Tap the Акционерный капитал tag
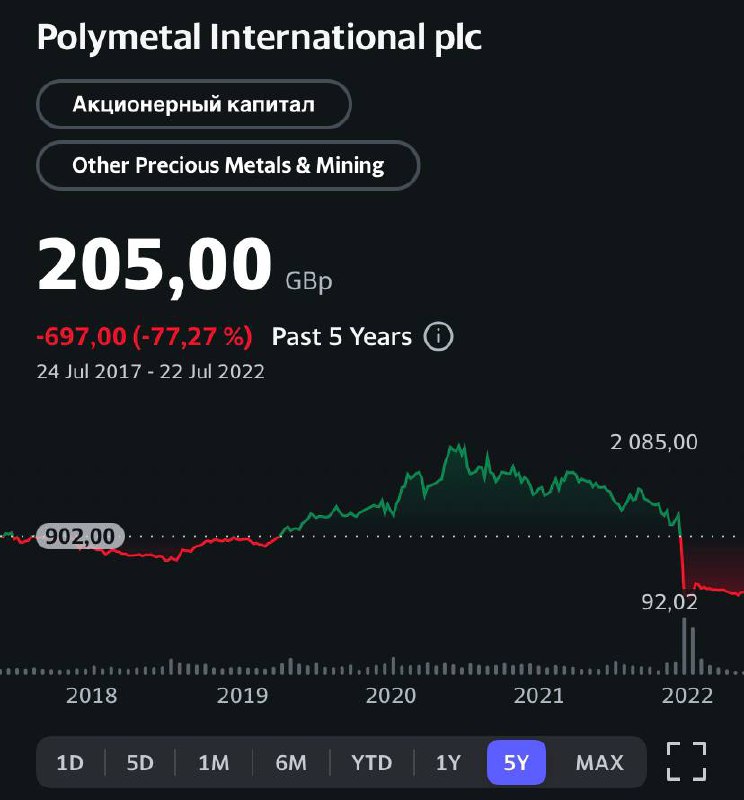 pos(193,104)
